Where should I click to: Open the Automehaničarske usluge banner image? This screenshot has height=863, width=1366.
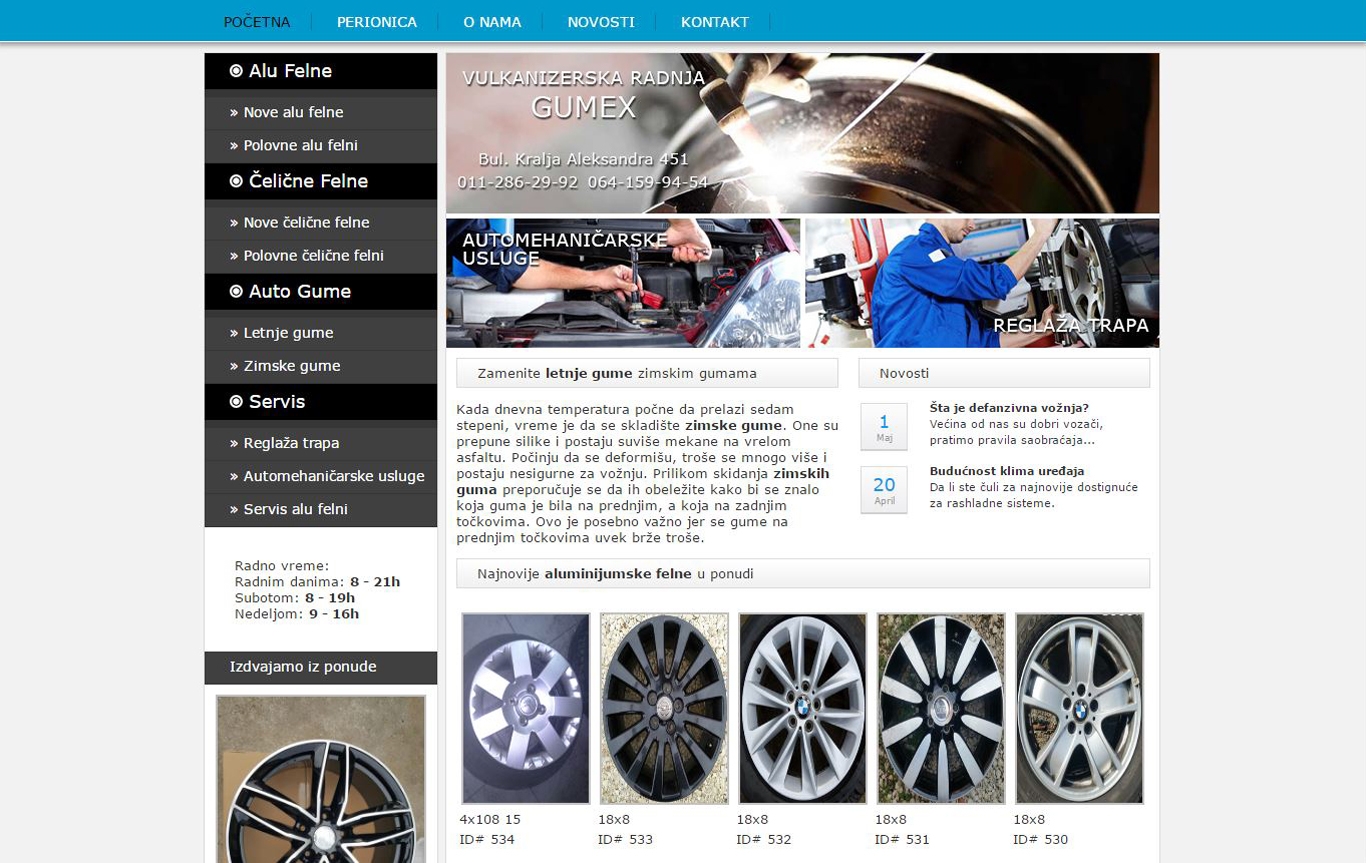[623, 283]
